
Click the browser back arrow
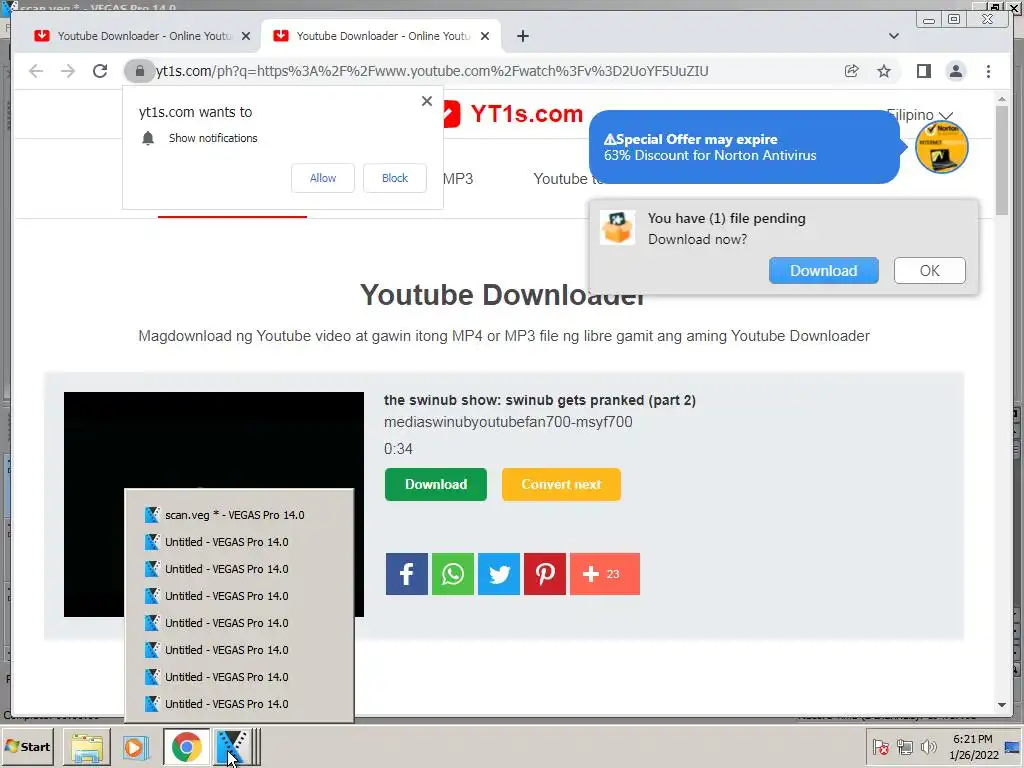[x=36, y=71]
